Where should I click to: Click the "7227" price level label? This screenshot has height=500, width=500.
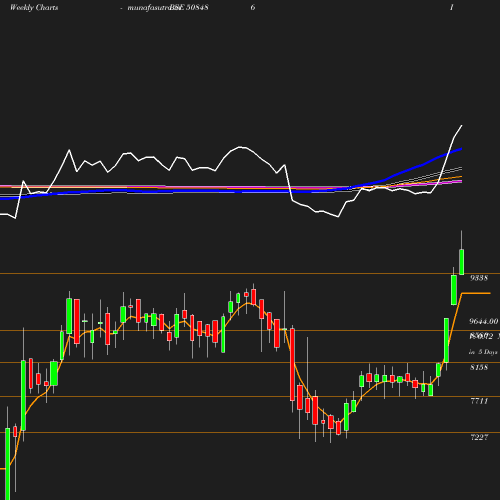click(479, 437)
